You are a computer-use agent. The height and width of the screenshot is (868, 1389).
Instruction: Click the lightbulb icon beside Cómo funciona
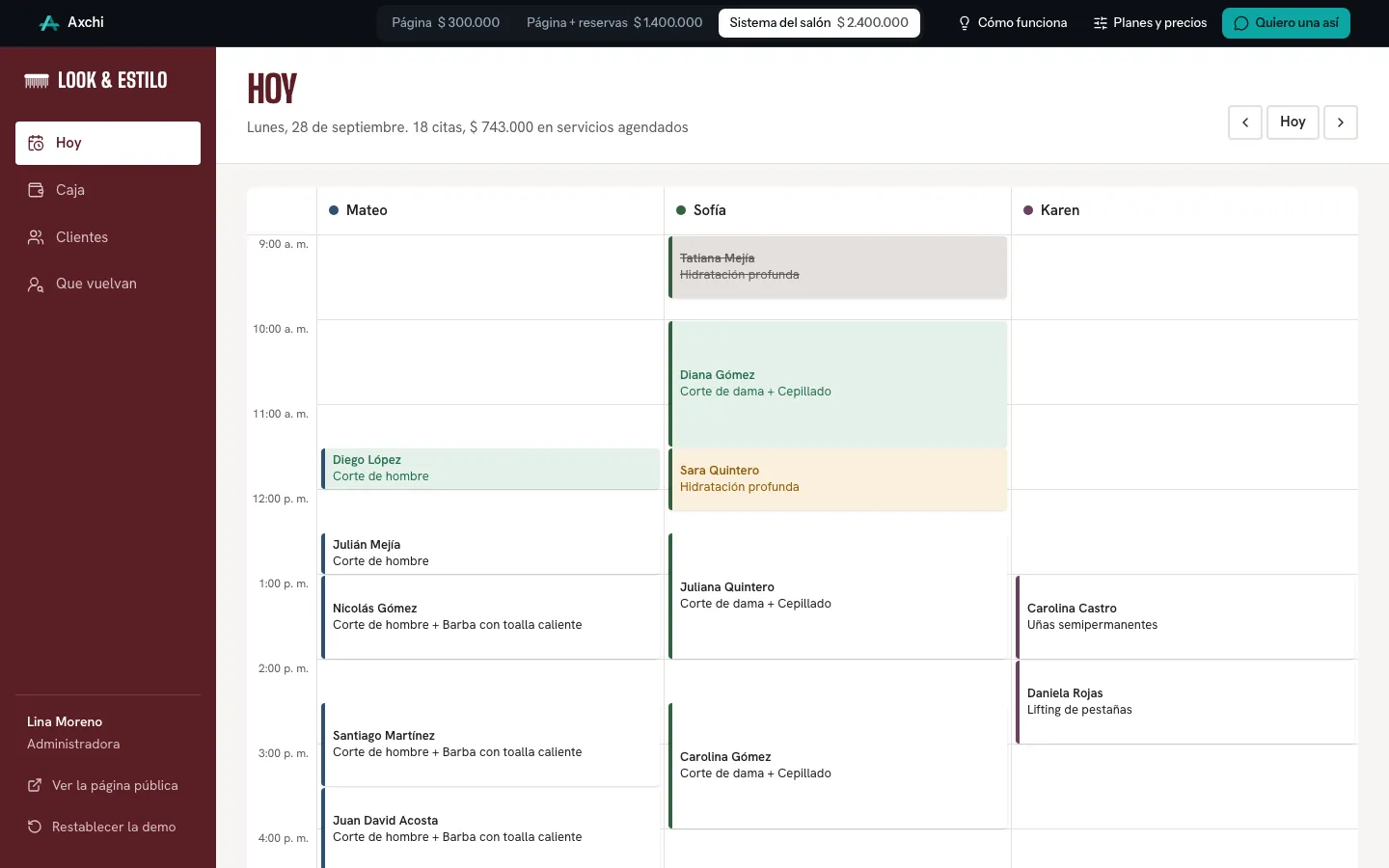[x=964, y=23]
